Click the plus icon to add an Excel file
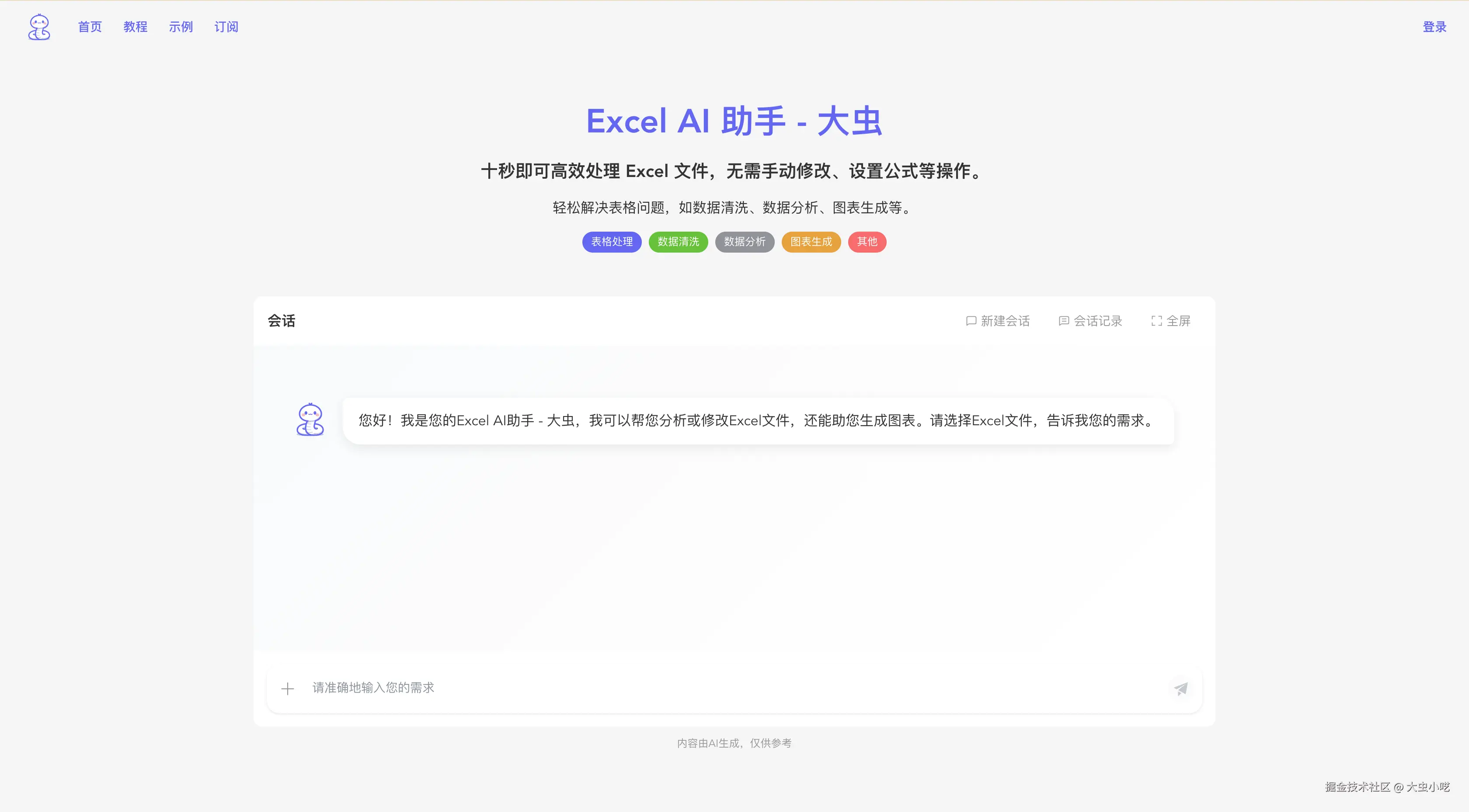 (x=288, y=688)
